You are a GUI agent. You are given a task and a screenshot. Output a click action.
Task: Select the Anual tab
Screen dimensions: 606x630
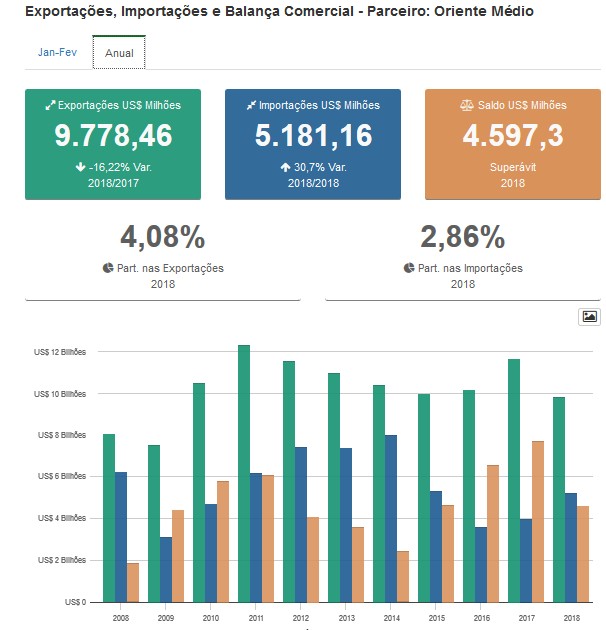coord(118,53)
